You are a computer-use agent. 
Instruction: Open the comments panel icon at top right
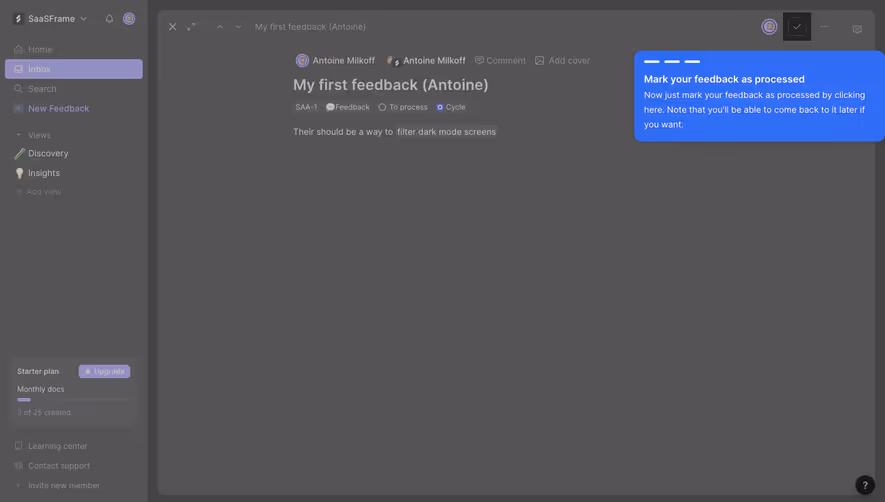pos(857,29)
